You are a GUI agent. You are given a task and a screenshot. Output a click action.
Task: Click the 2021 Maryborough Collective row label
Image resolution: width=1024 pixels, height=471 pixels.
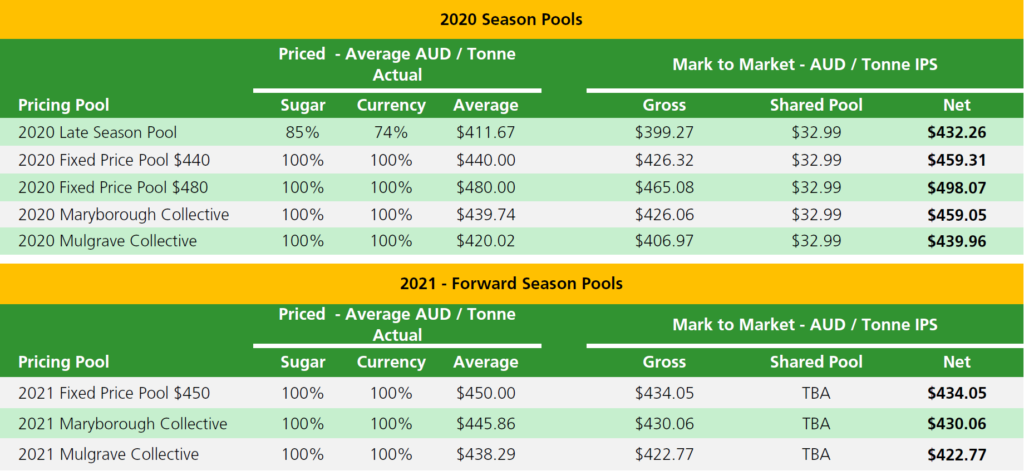point(123,424)
